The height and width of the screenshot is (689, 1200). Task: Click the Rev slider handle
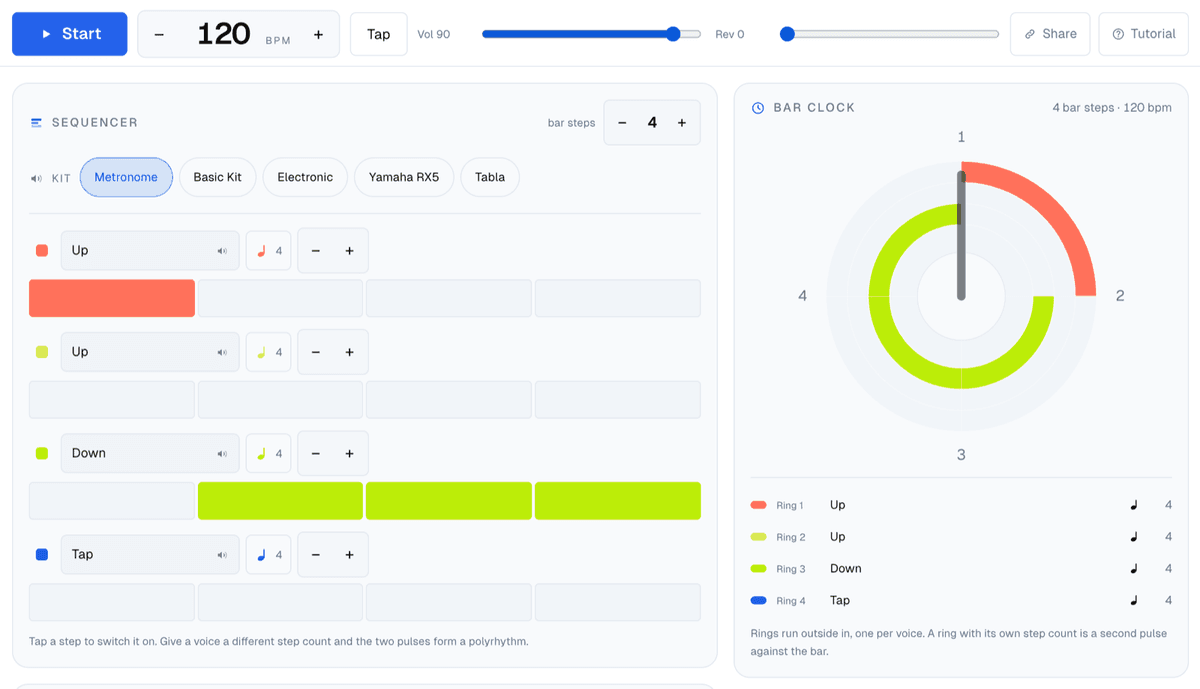tap(787, 34)
